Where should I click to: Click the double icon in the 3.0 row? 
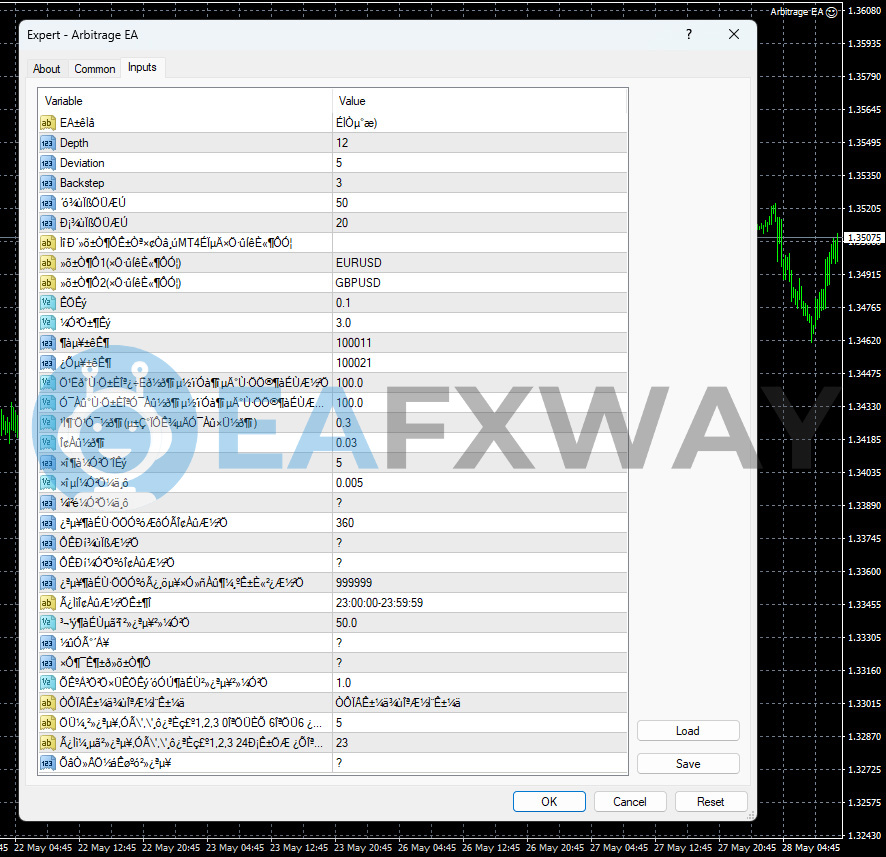pyautogui.click(x=47, y=323)
